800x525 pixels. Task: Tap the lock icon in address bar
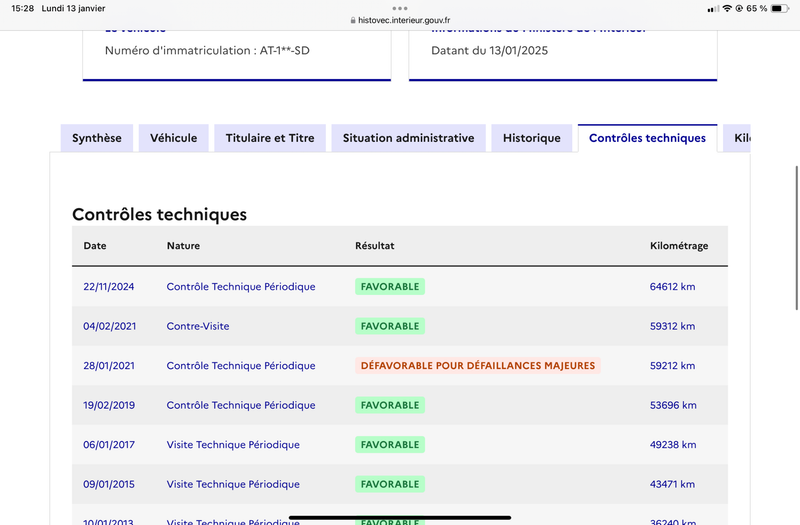[353, 20]
